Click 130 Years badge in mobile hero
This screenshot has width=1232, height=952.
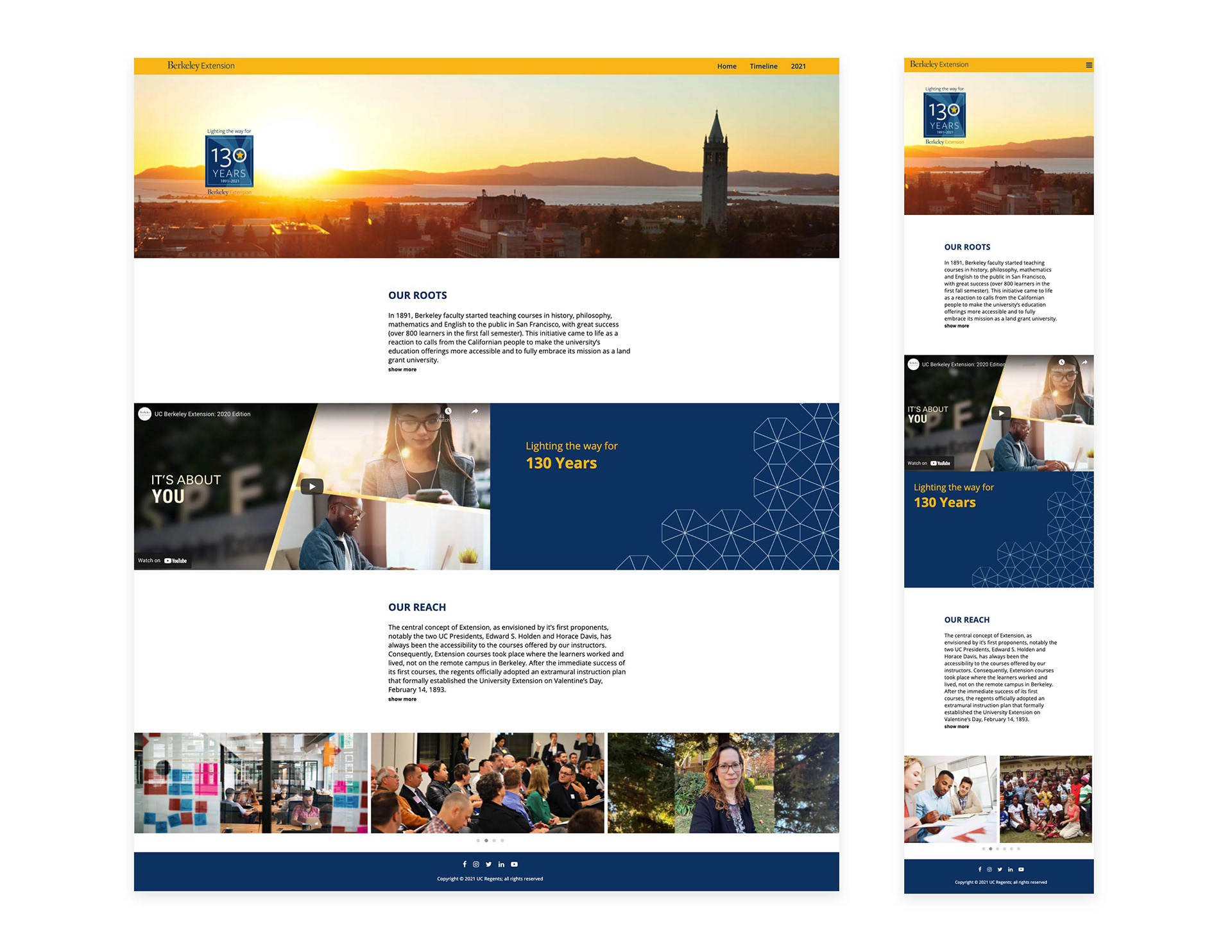click(945, 115)
